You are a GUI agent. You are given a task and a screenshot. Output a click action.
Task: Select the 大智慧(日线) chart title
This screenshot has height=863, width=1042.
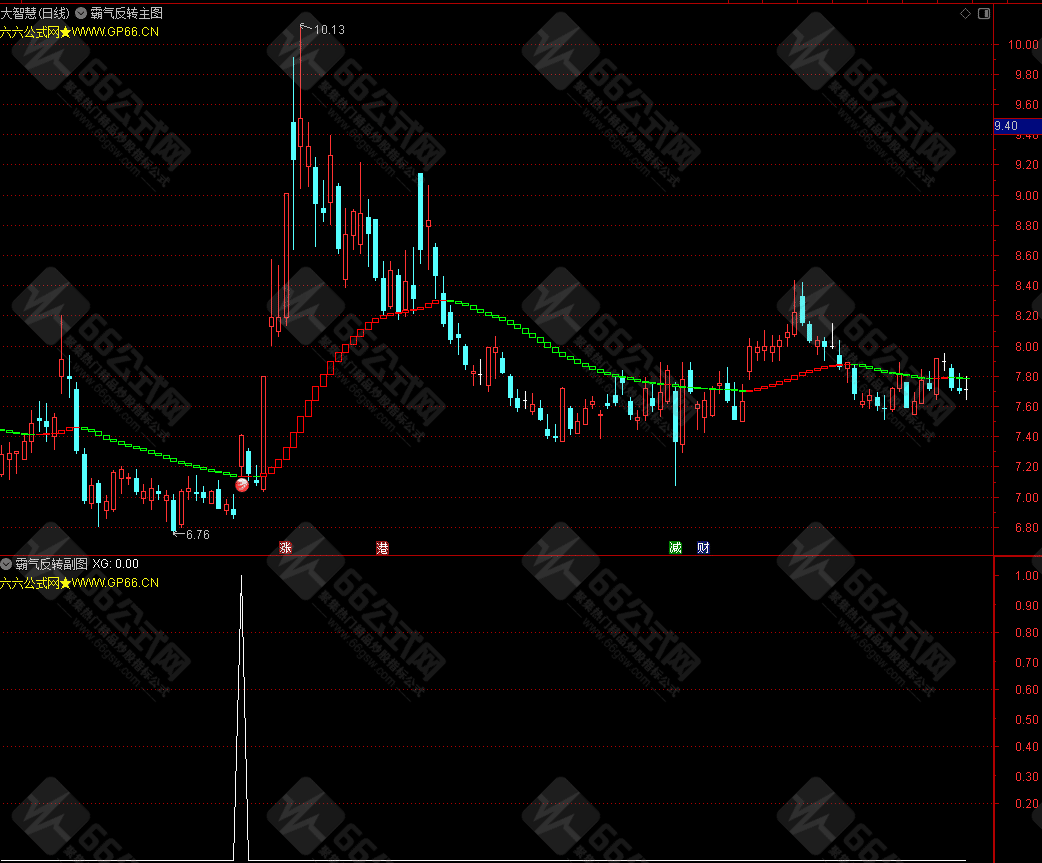(35, 13)
